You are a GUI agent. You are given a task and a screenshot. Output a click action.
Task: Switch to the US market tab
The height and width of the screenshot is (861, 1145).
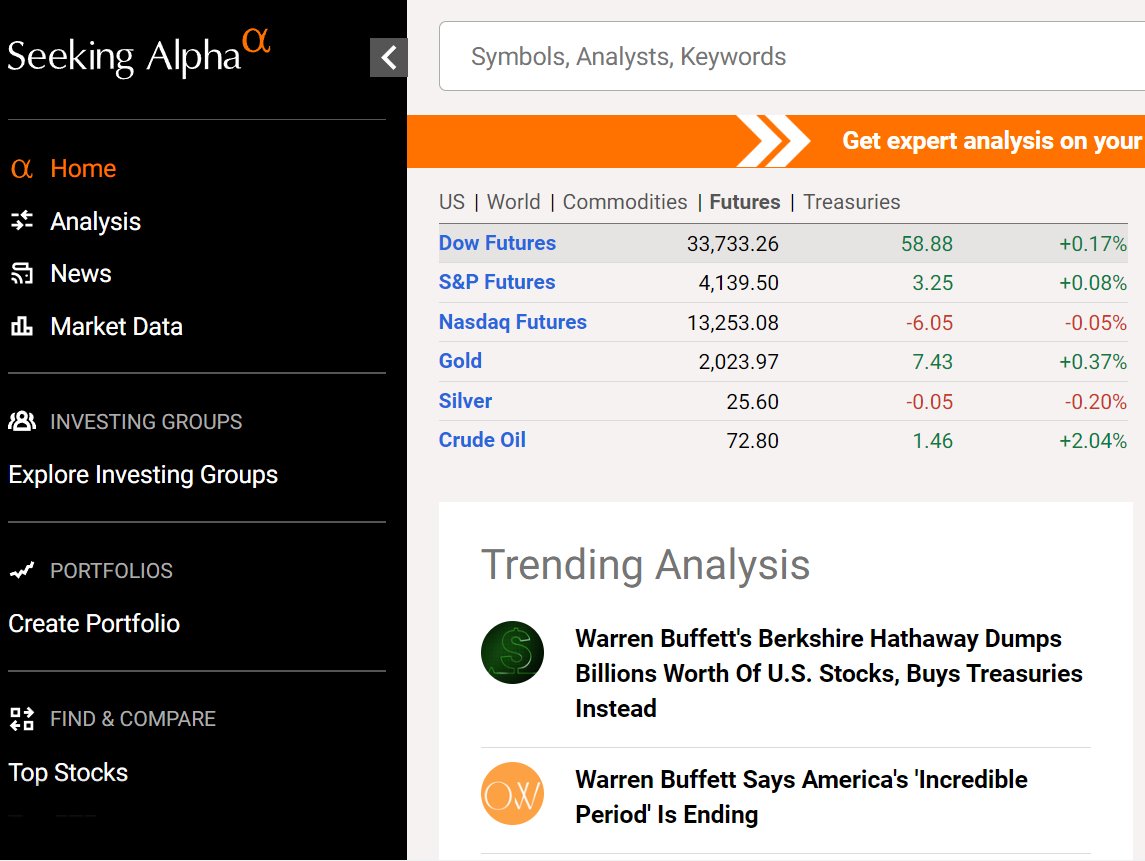click(452, 202)
